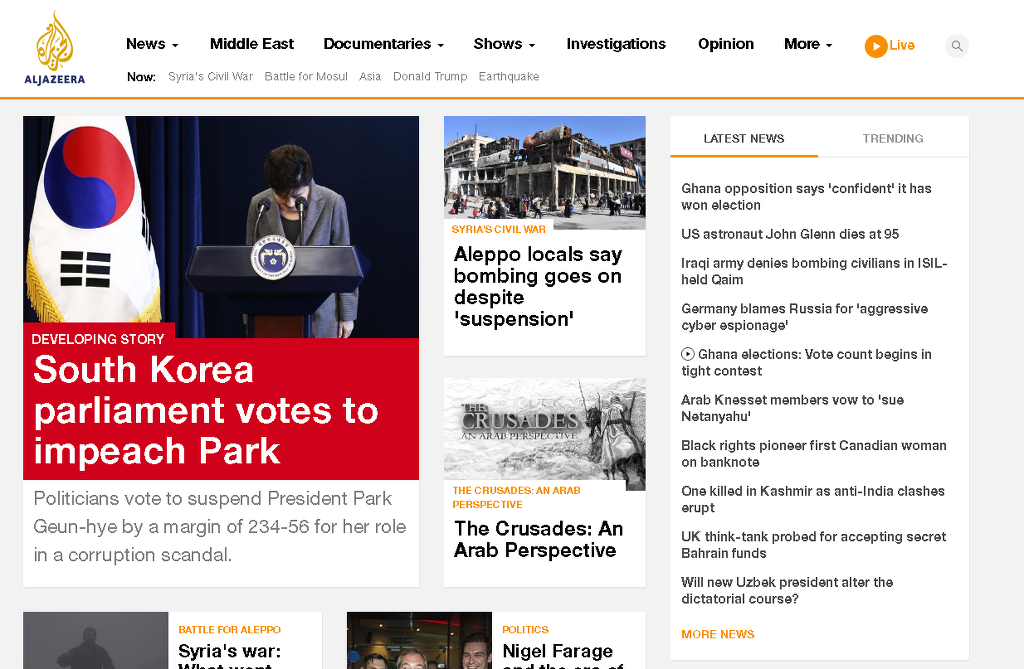Open the Shows dropdown menu

click(504, 44)
